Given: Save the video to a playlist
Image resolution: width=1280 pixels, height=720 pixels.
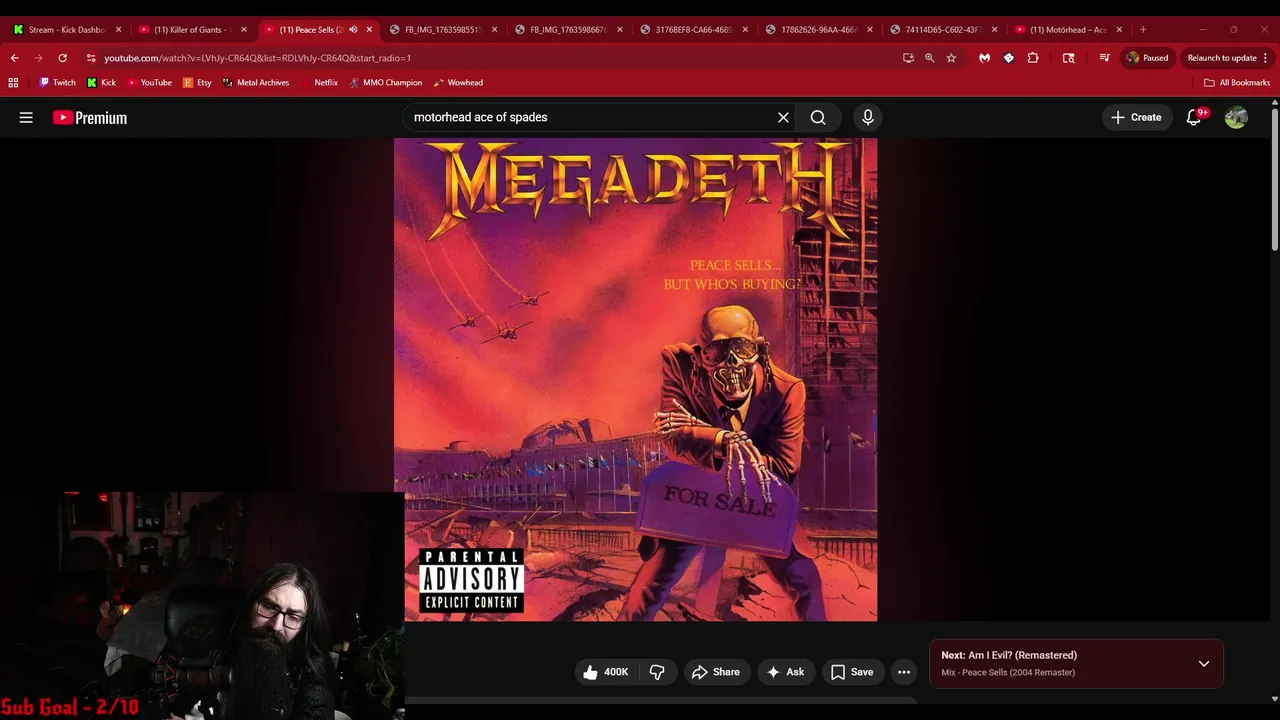Looking at the screenshot, I should point(852,672).
